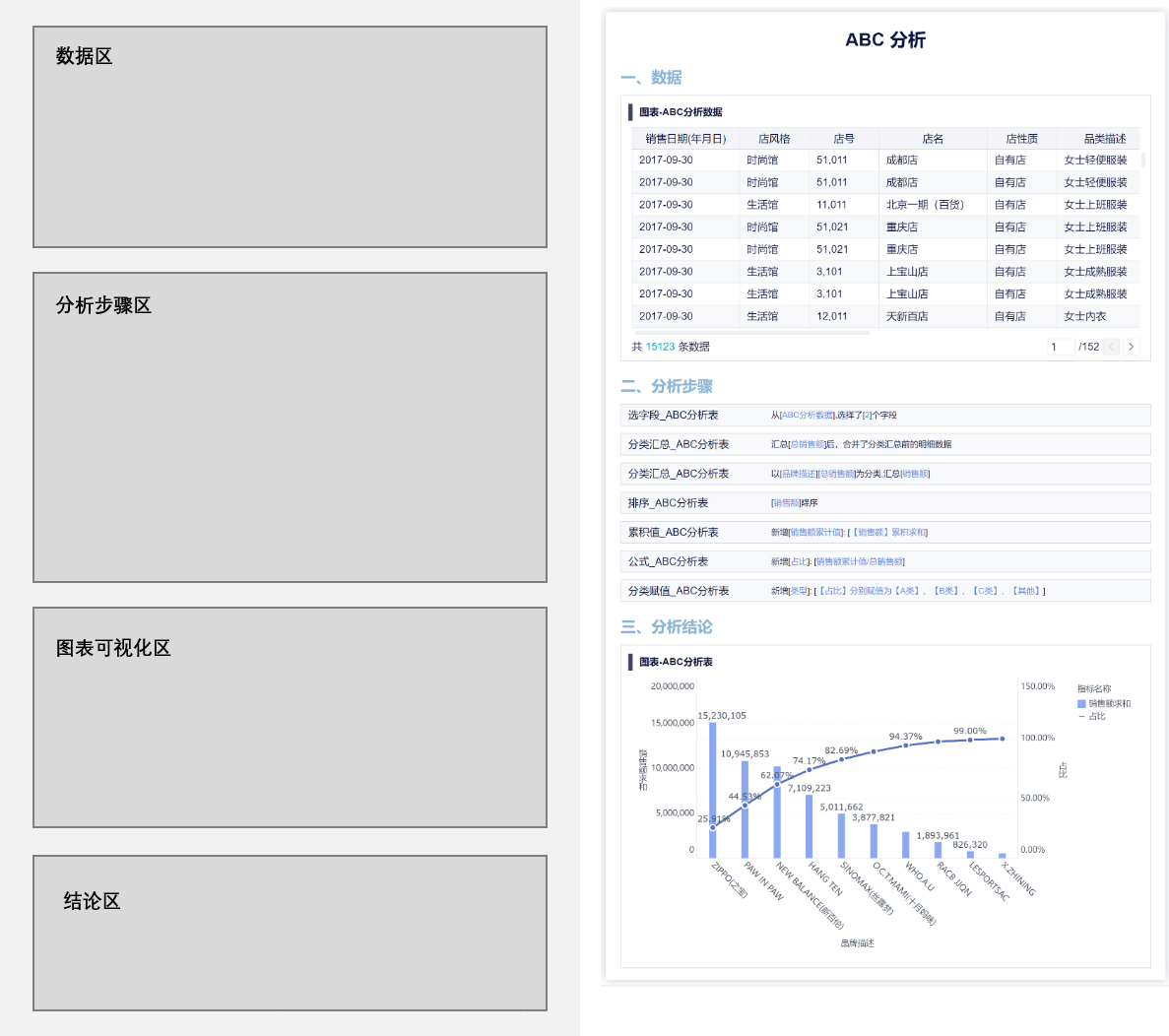Click the 选字段_ABC分析表 step row
This screenshot has height=1036, width=1169.
coord(885,416)
